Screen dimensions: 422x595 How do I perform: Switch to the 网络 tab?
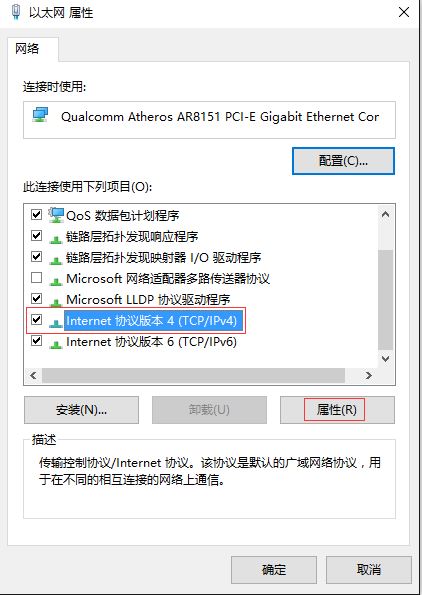[x=27, y=49]
